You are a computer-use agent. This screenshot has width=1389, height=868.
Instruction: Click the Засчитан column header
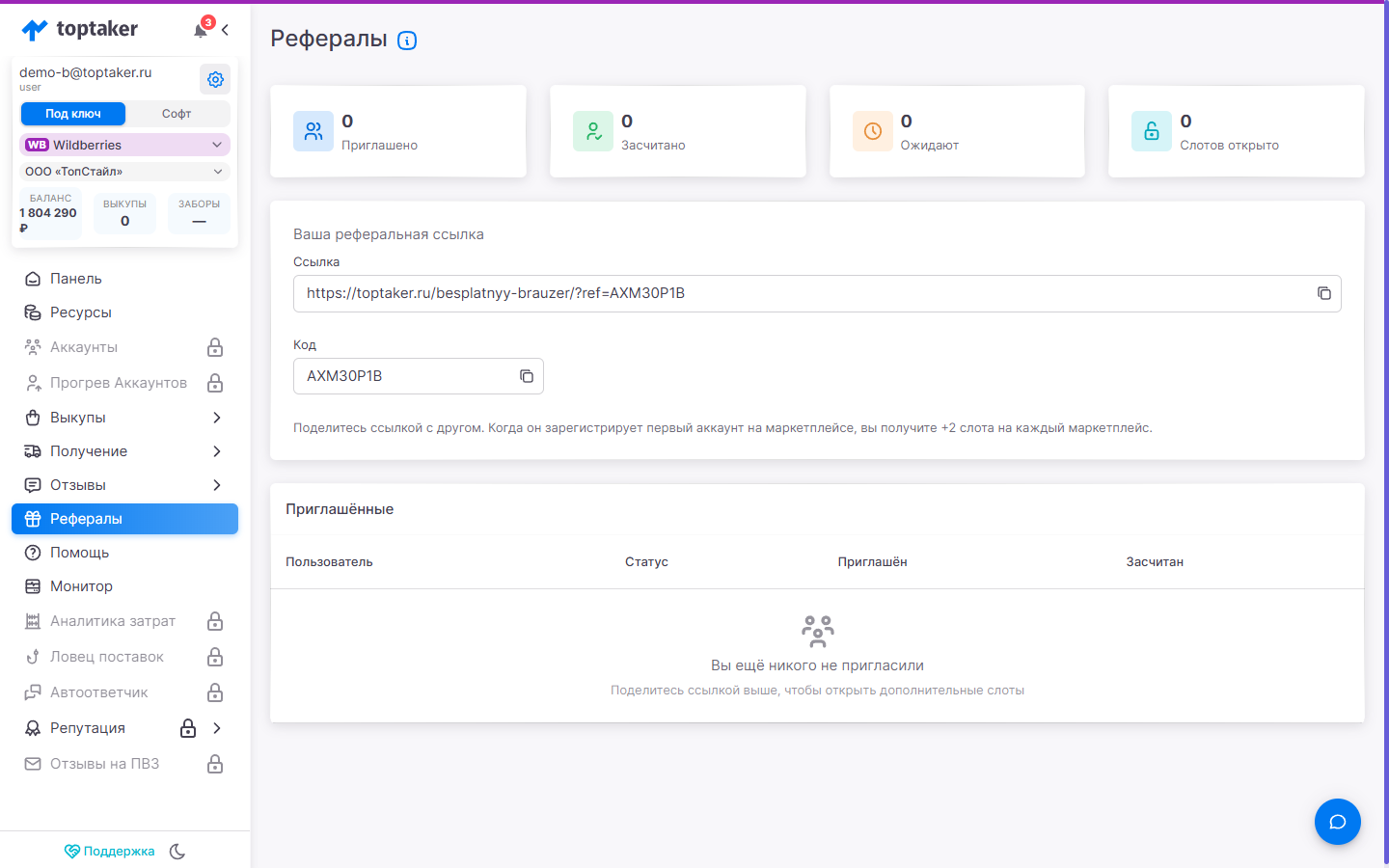pyautogui.click(x=1155, y=562)
